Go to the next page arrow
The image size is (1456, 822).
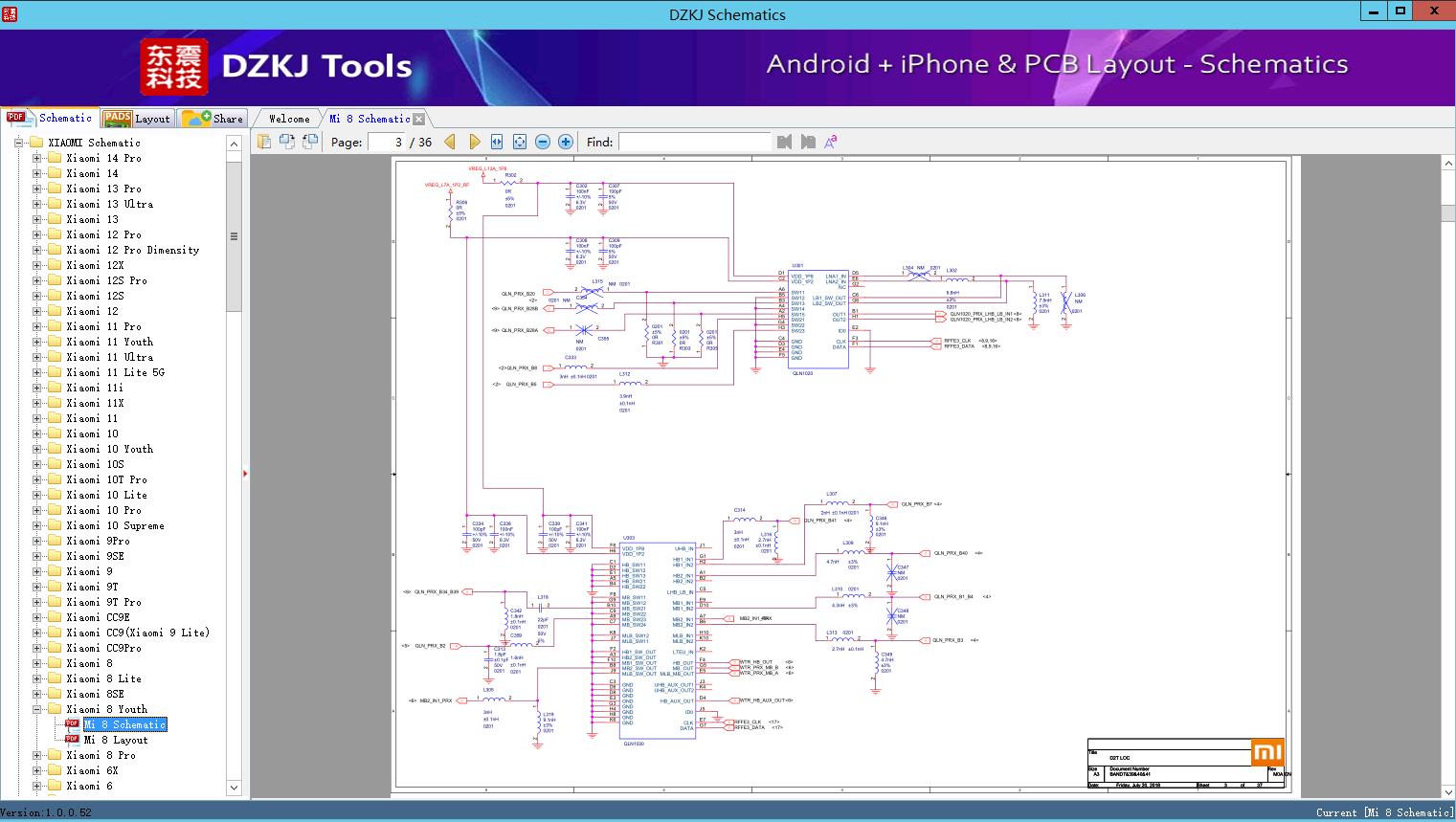[474, 142]
